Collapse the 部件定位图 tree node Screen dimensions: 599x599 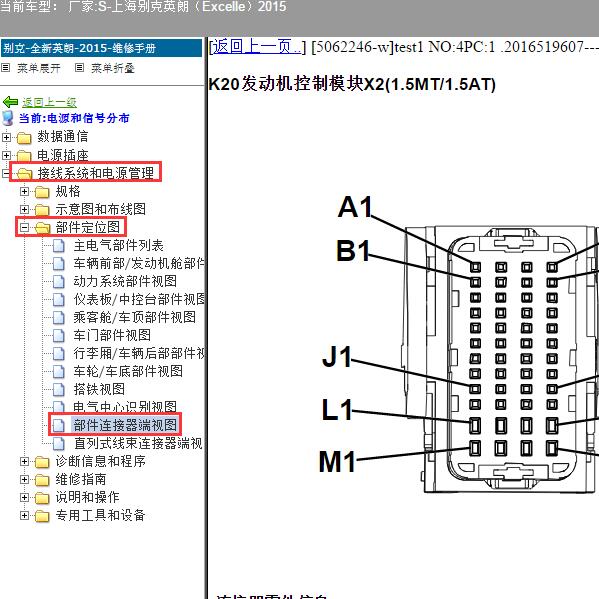click(x=24, y=228)
